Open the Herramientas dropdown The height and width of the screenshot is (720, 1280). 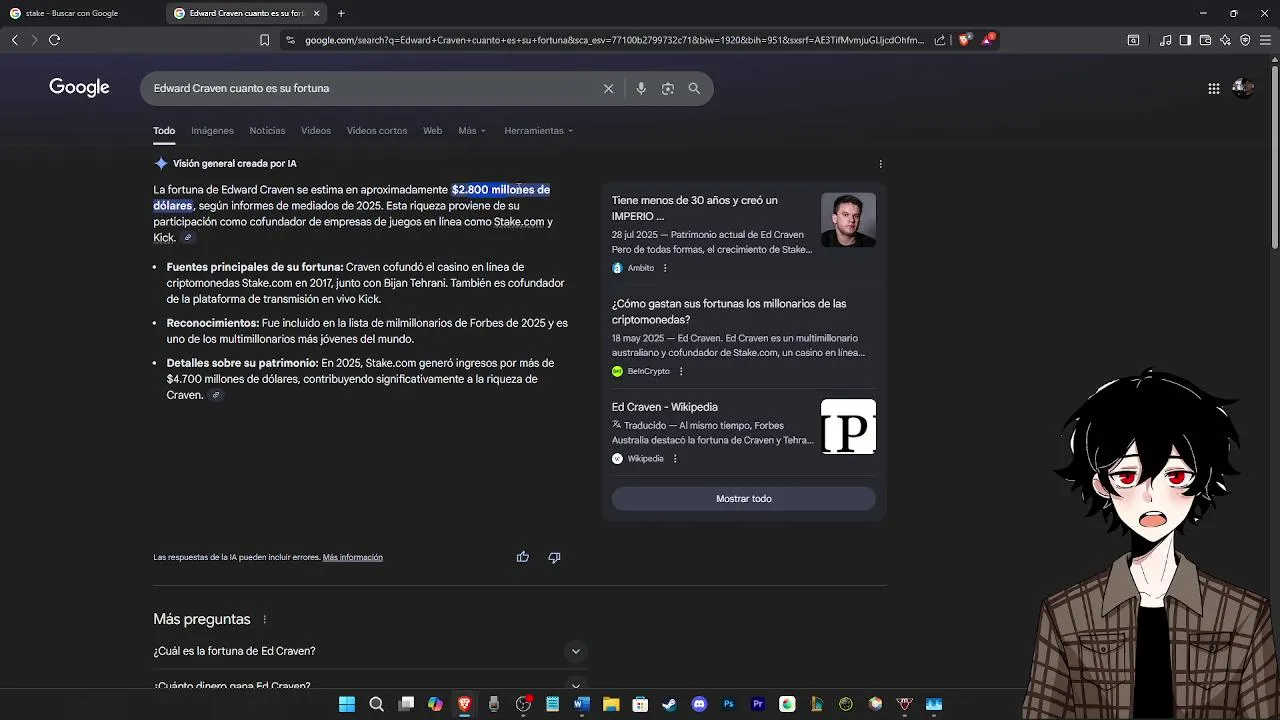[538, 131]
